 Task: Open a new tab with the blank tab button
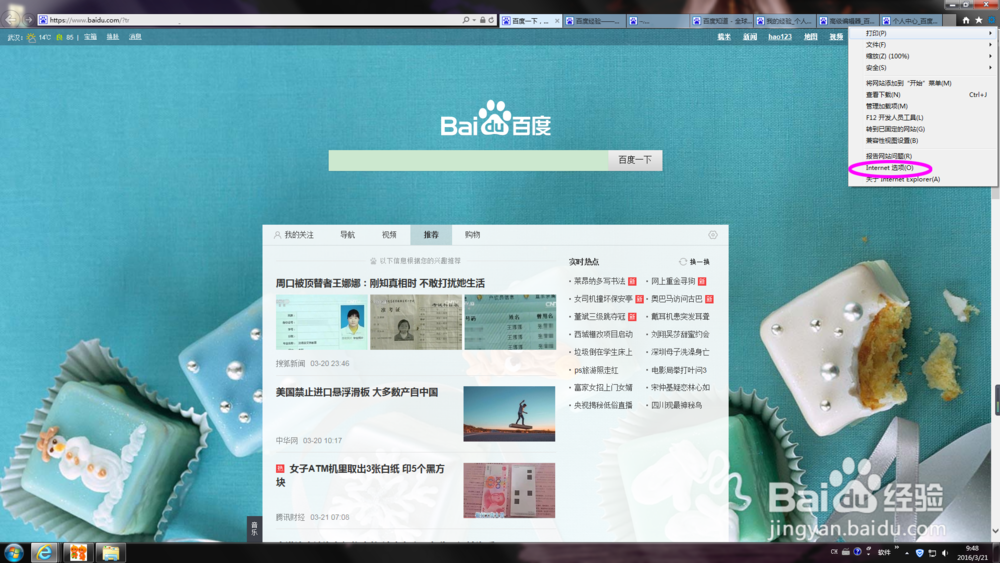tap(950, 21)
